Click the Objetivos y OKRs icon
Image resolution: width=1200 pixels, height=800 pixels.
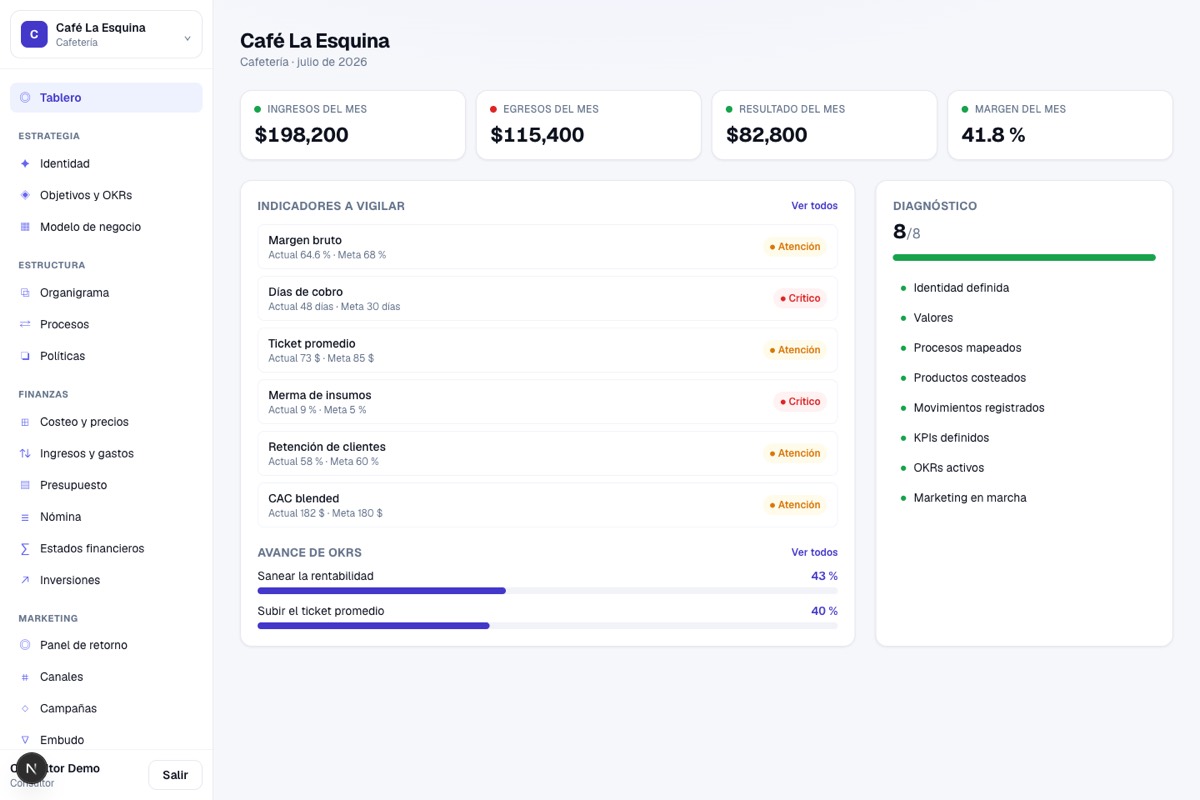pyautogui.click(x=25, y=195)
